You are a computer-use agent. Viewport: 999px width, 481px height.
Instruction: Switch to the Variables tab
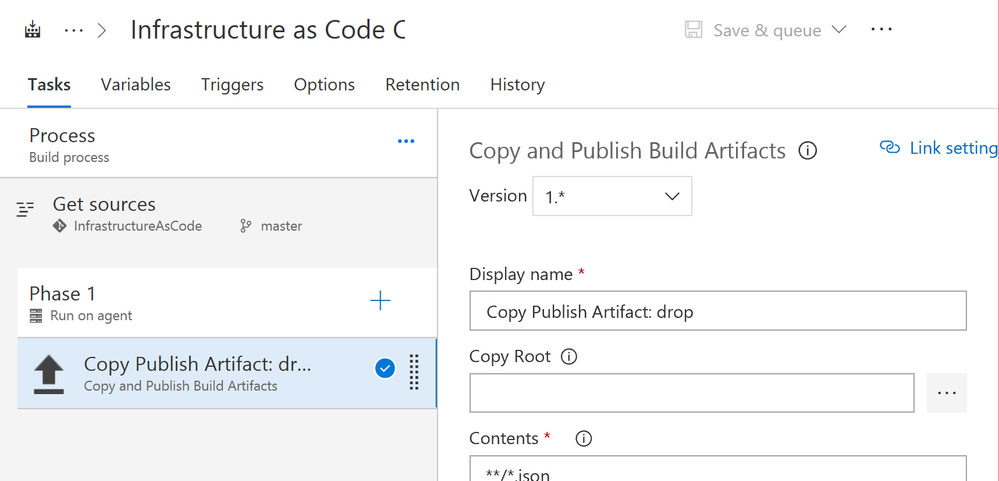(x=136, y=85)
